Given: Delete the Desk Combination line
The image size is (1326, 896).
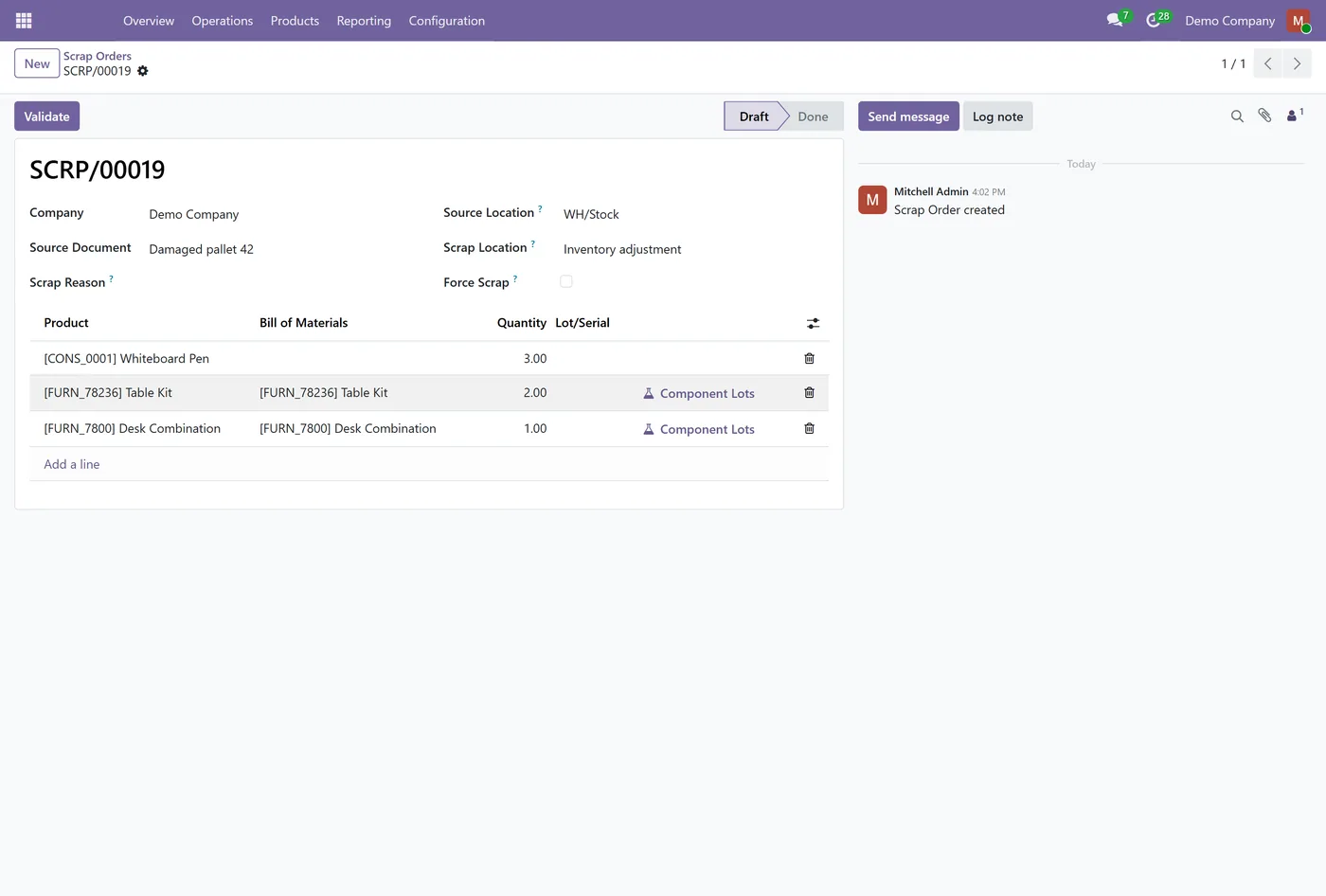Looking at the screenshot, I should pyautogui.click(x=809, y=428).
